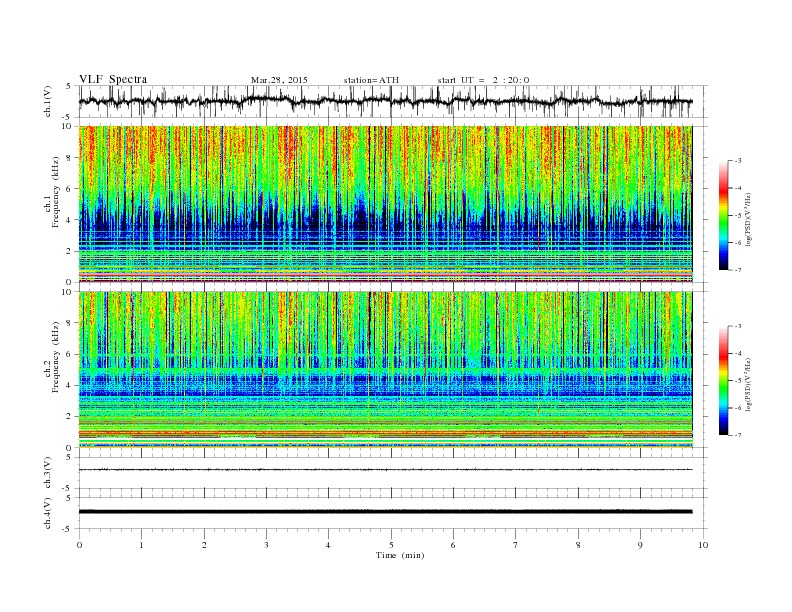792x612 pixels.
Task: Click the ch.3 voltage trace panel
Action: click(x=393, y=473)
